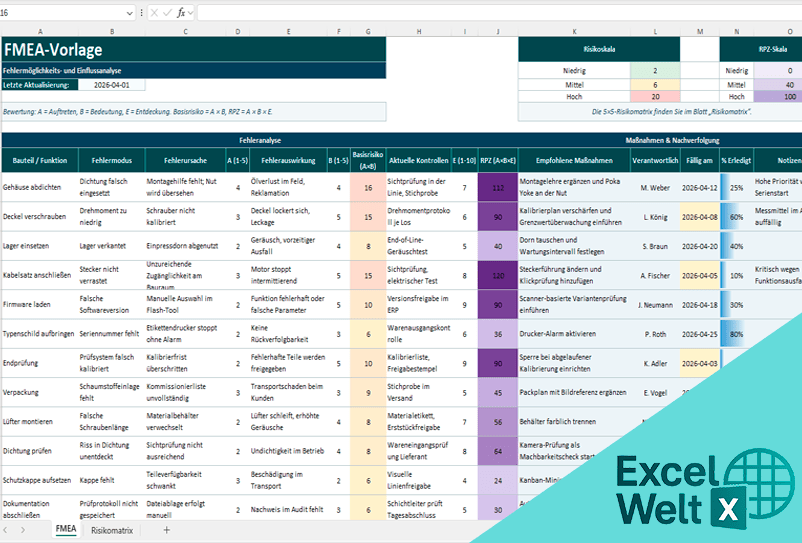Click the formula bar input field
The image size is (802, 543).
500,13
